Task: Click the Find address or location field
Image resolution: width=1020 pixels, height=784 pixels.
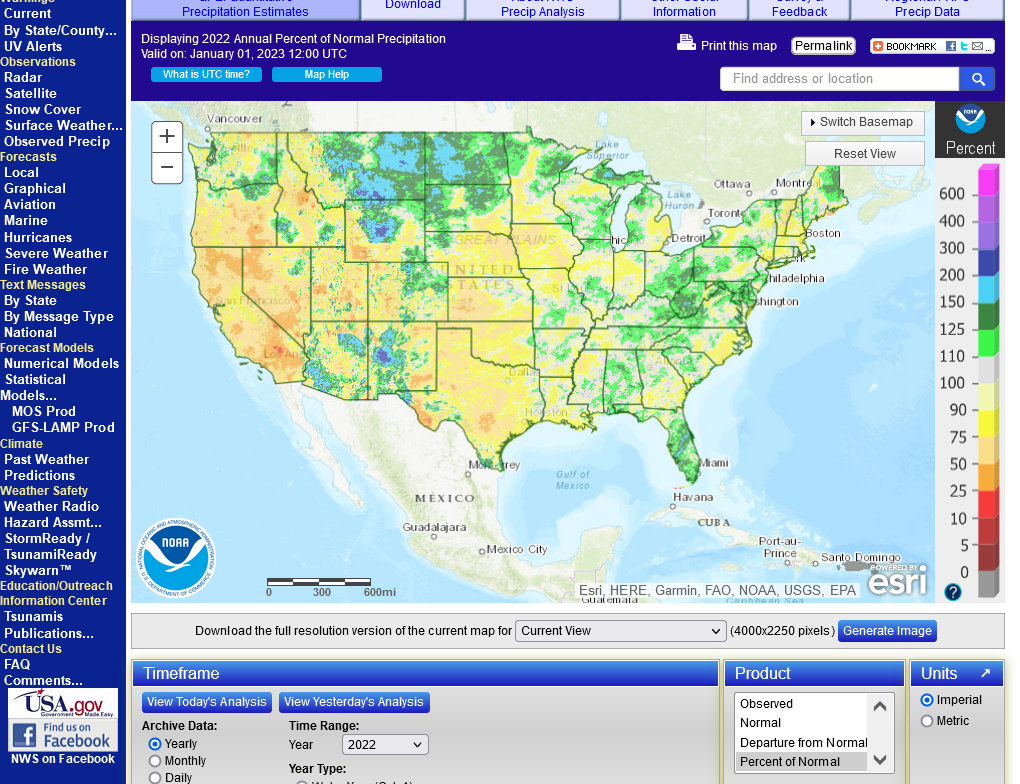Action: click(x=839, y=79)
